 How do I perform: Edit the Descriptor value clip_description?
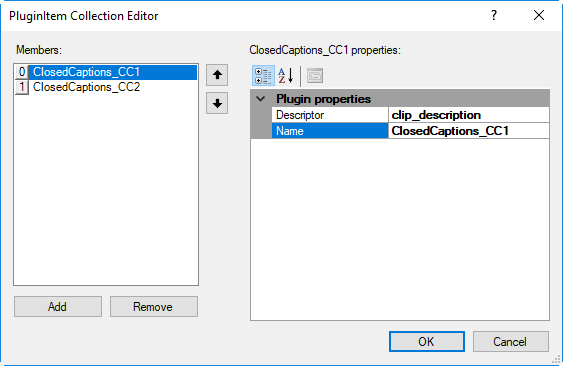469,115
